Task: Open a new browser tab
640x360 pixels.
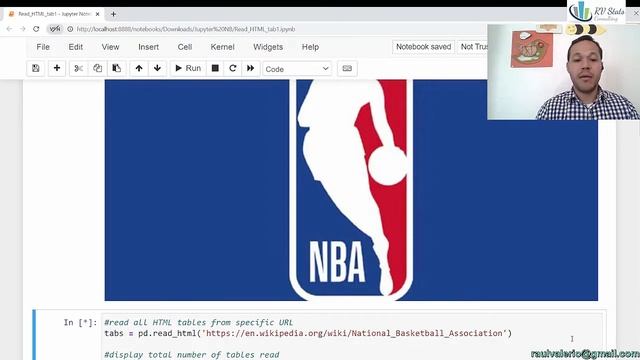Action: click(113, 14)
